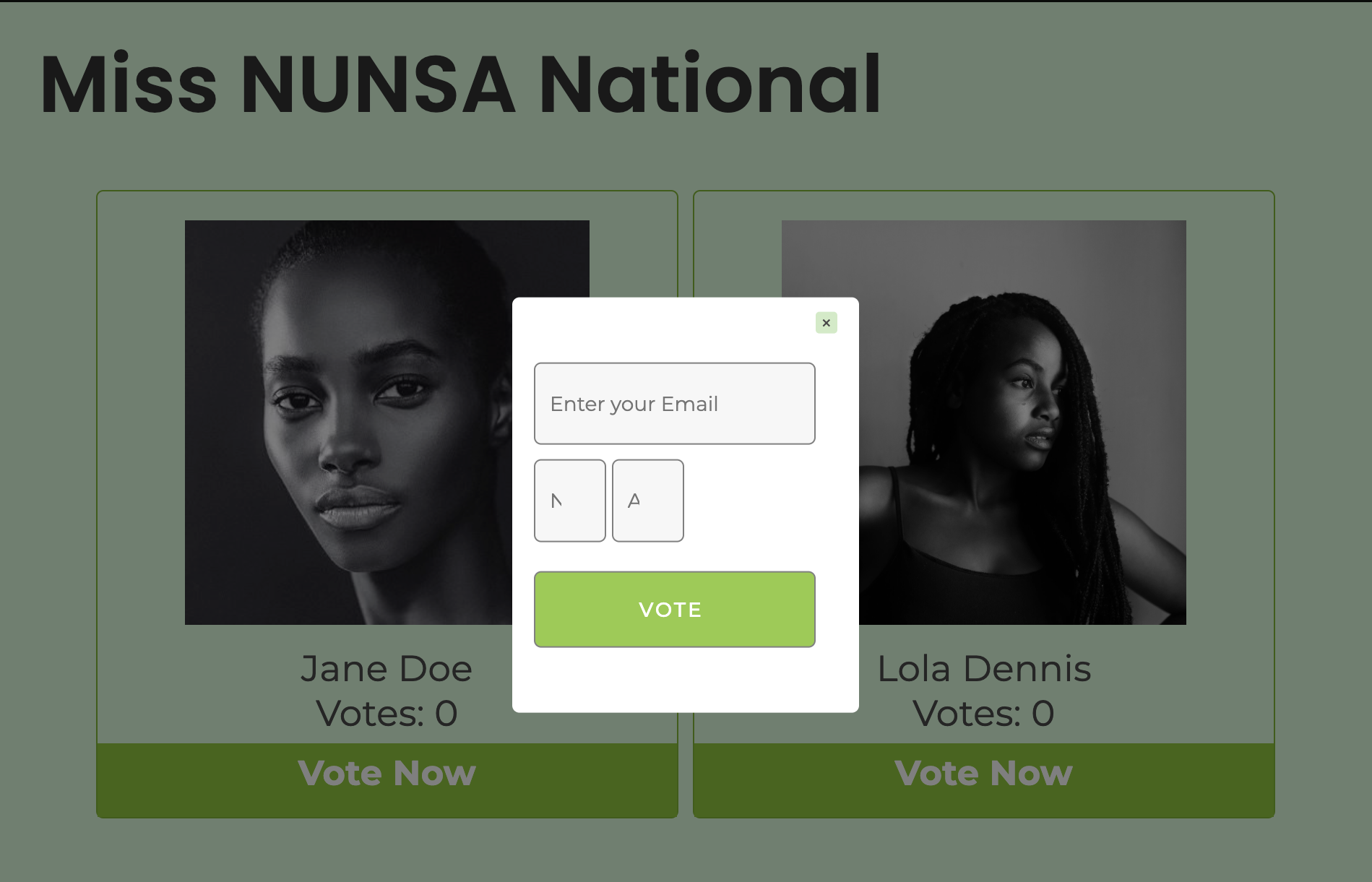Image resolution: width=1372 pixels, height=882 pixels.
Task: Click 'Vote Now' under Jane Doe
Action: point(387,774)
